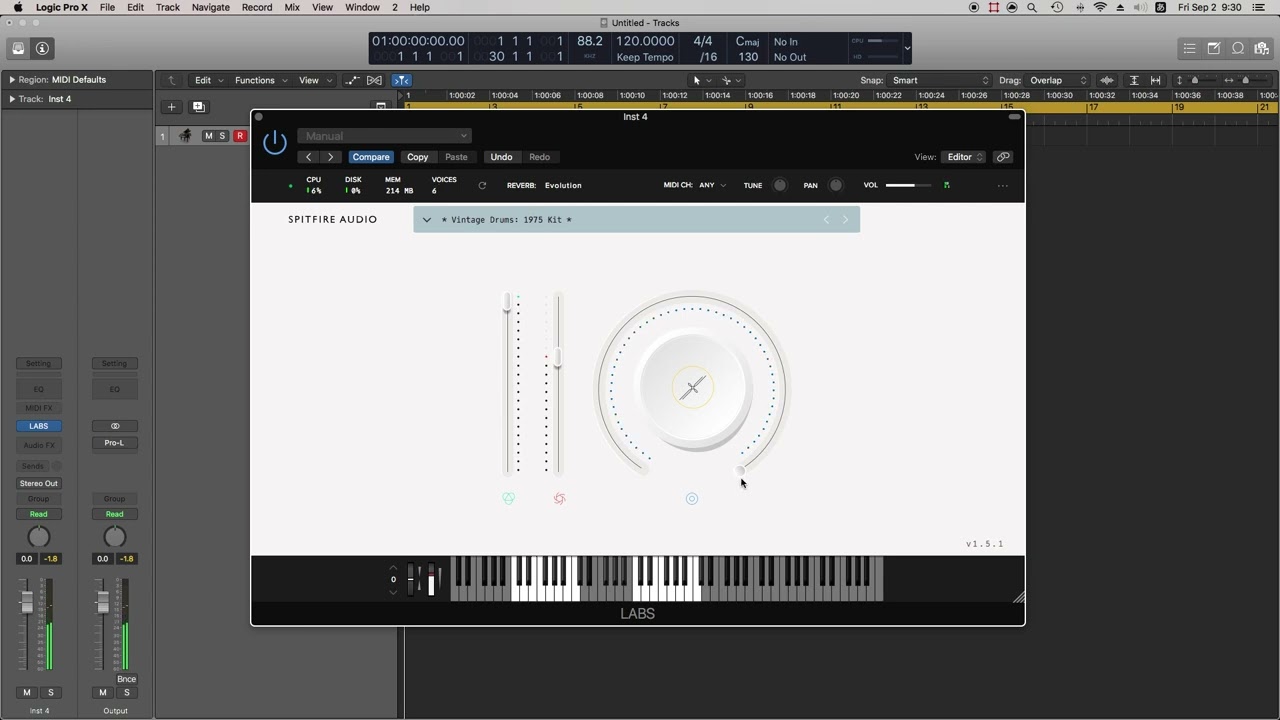The width and height of the screenshot is (1280, 720).
Task: Click the LABS expression slider handle
Action: point(507,302)
